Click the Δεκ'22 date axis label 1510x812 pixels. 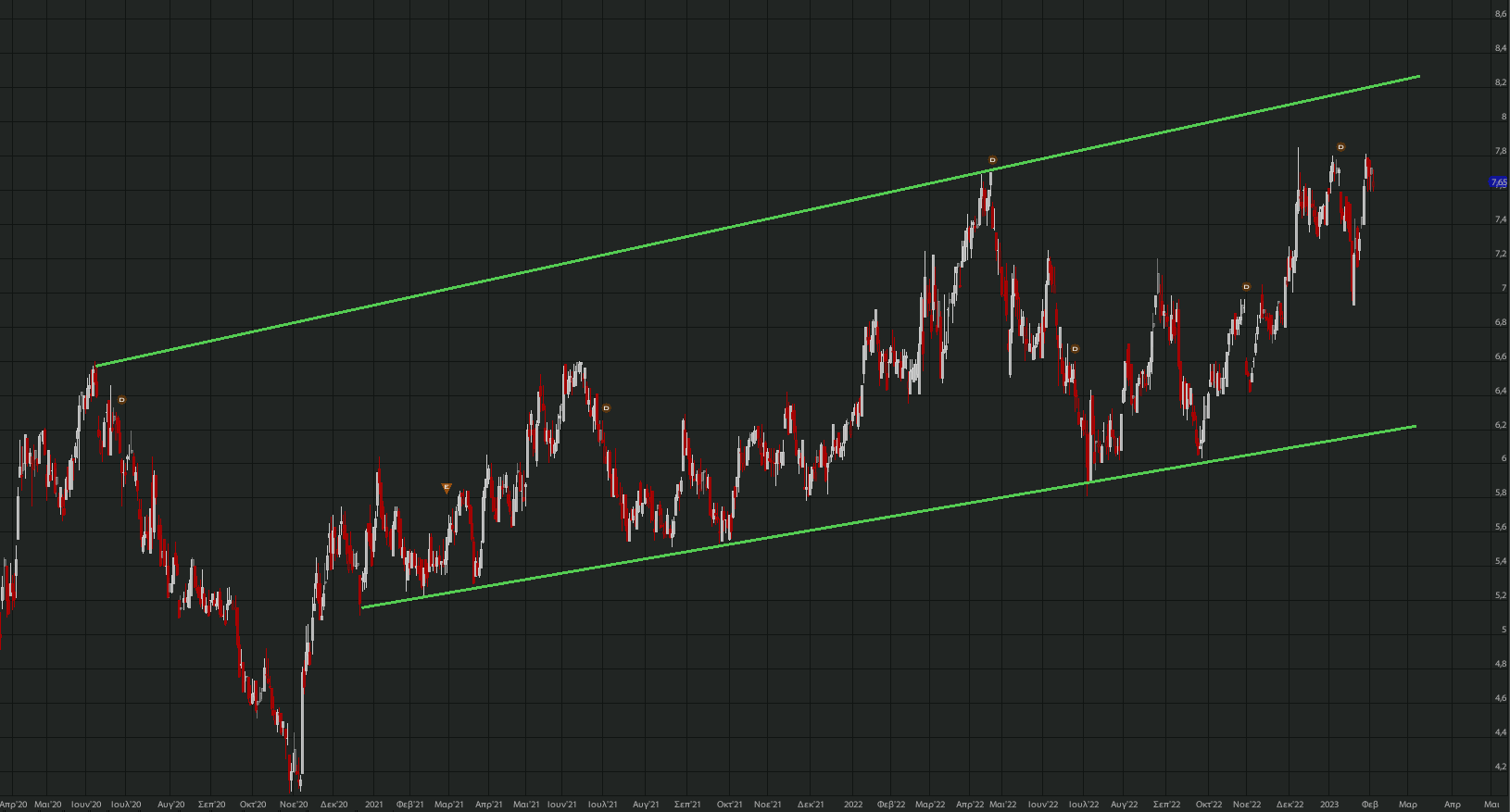(1290, 805)
